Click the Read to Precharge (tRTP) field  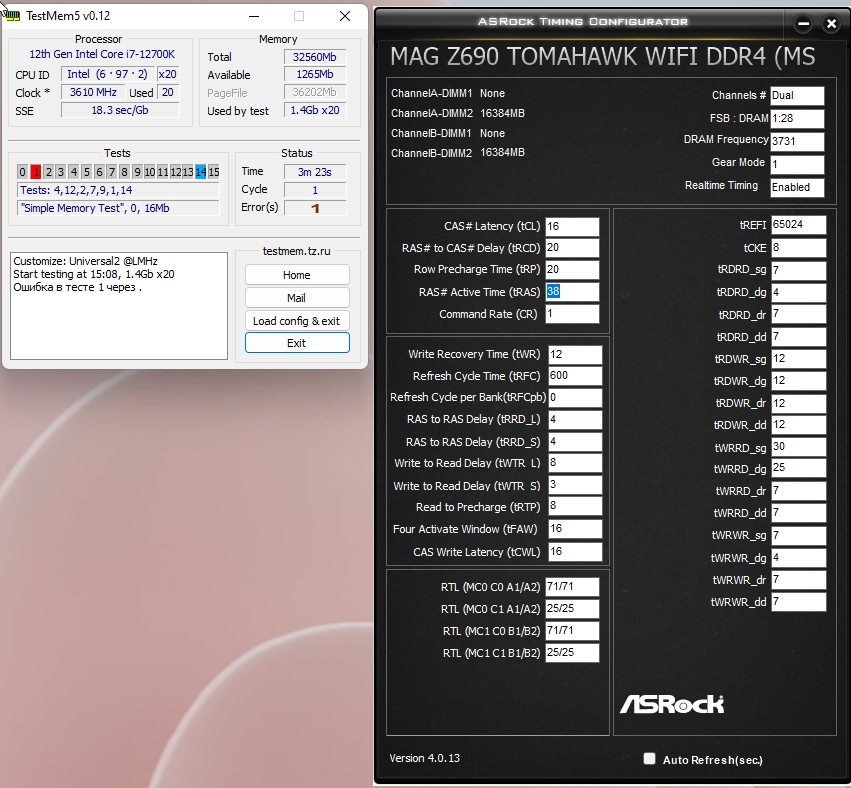[x=575, y=506]
